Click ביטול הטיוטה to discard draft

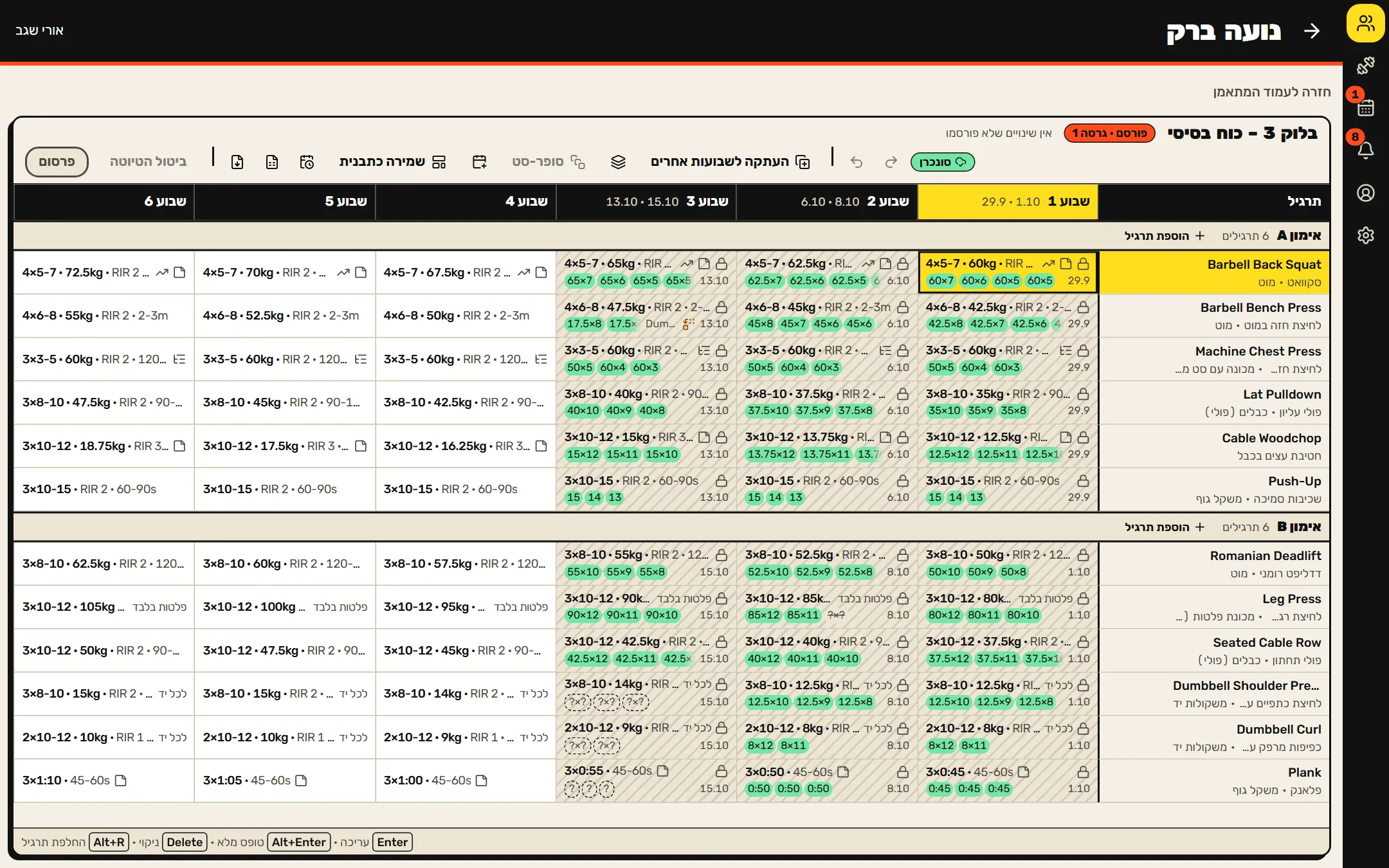coord(148,162)
